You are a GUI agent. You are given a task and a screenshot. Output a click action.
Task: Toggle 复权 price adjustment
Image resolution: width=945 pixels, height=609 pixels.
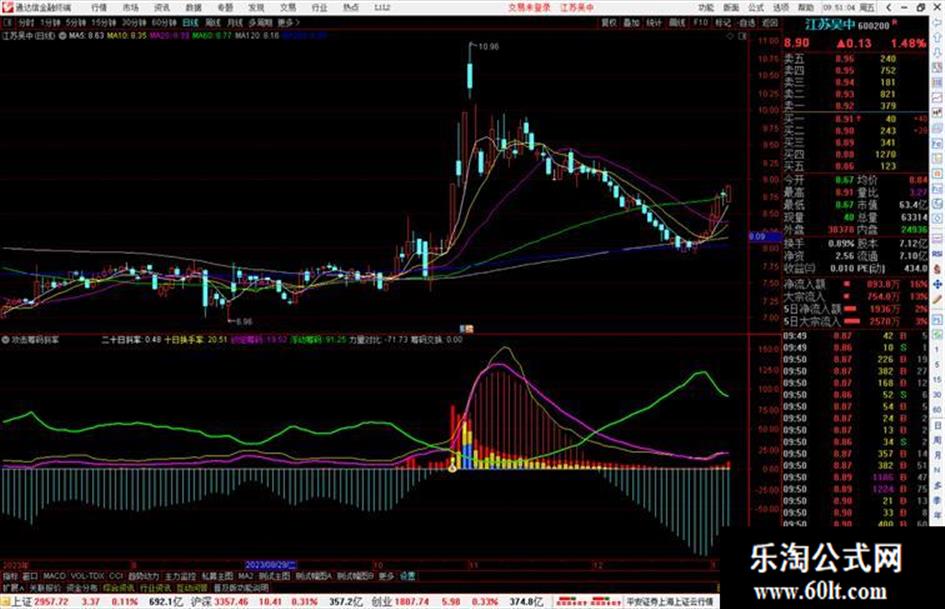pos(609,22)
